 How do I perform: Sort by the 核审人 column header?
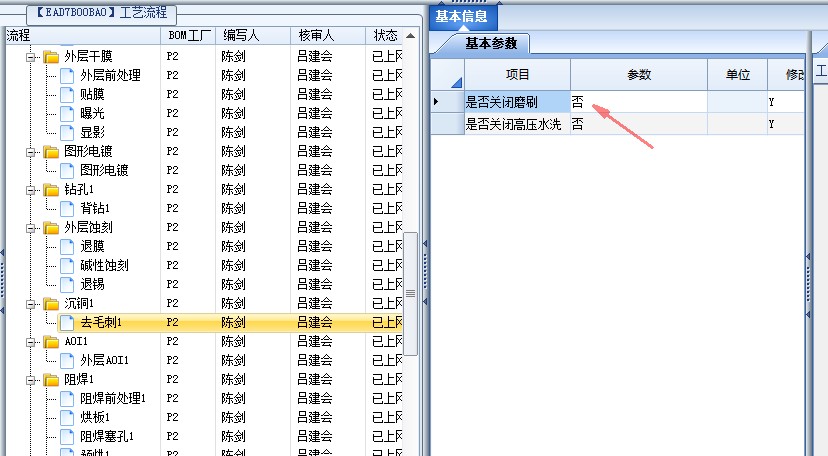(328, 35)
